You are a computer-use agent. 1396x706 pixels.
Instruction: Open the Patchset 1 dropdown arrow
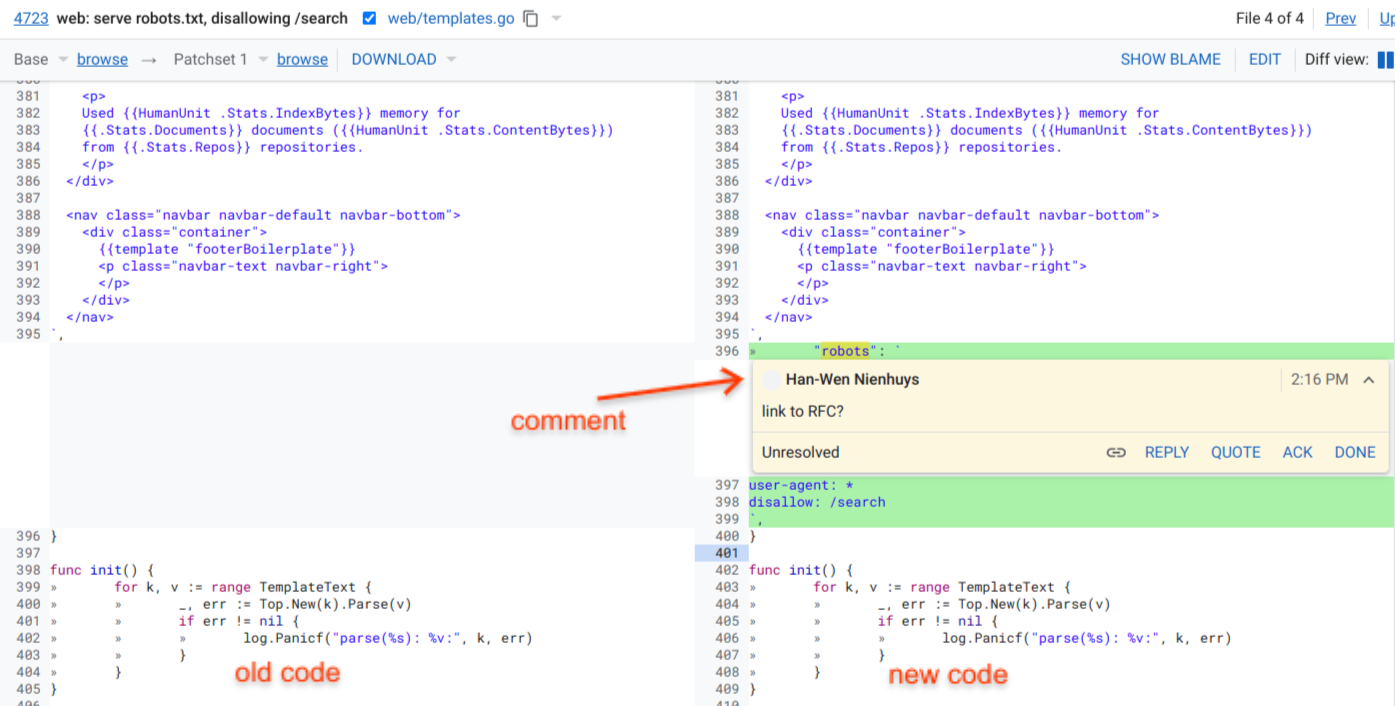(x=261, y=59)
